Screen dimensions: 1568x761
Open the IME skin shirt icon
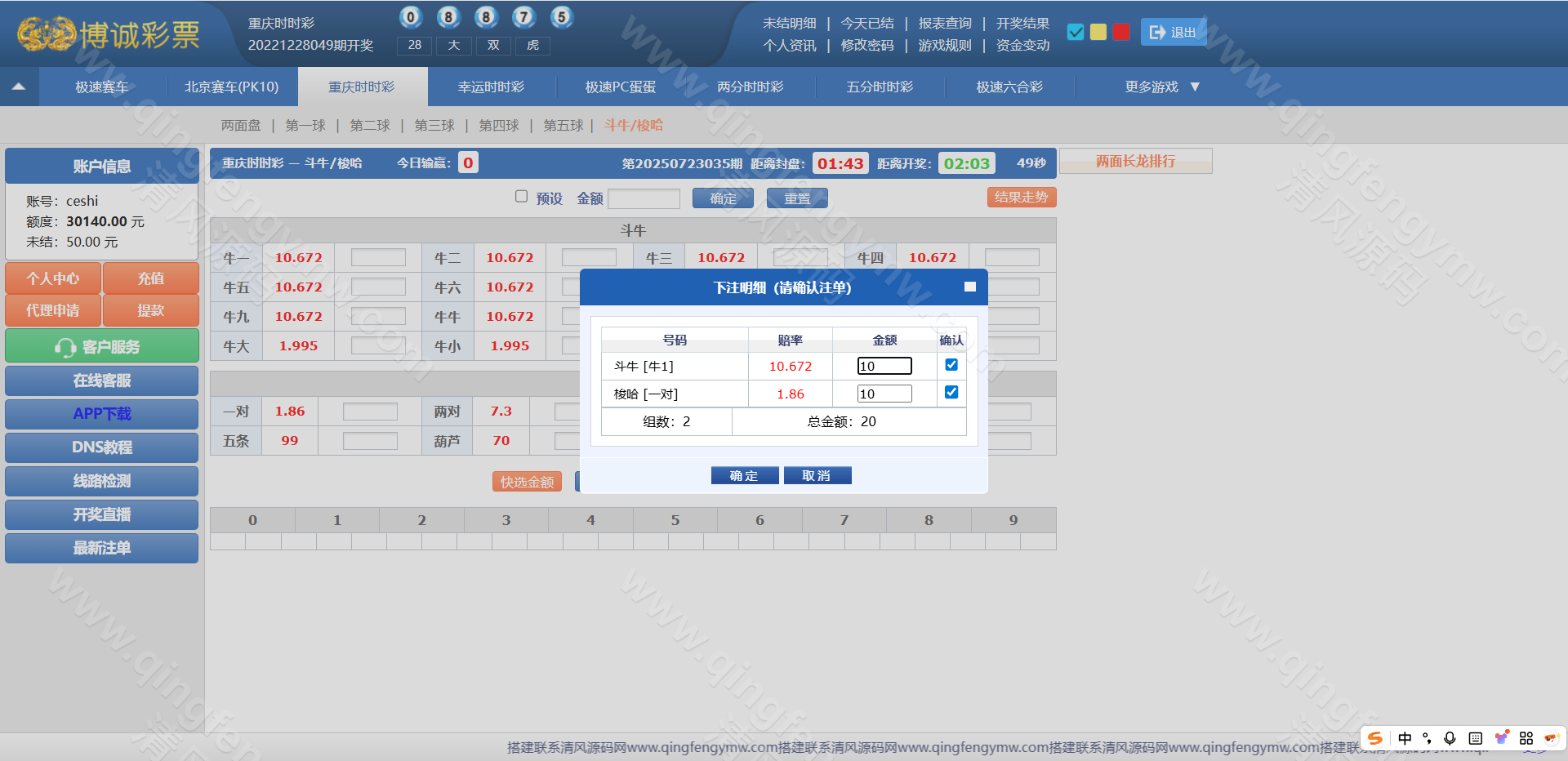(x=1501, y=738)
